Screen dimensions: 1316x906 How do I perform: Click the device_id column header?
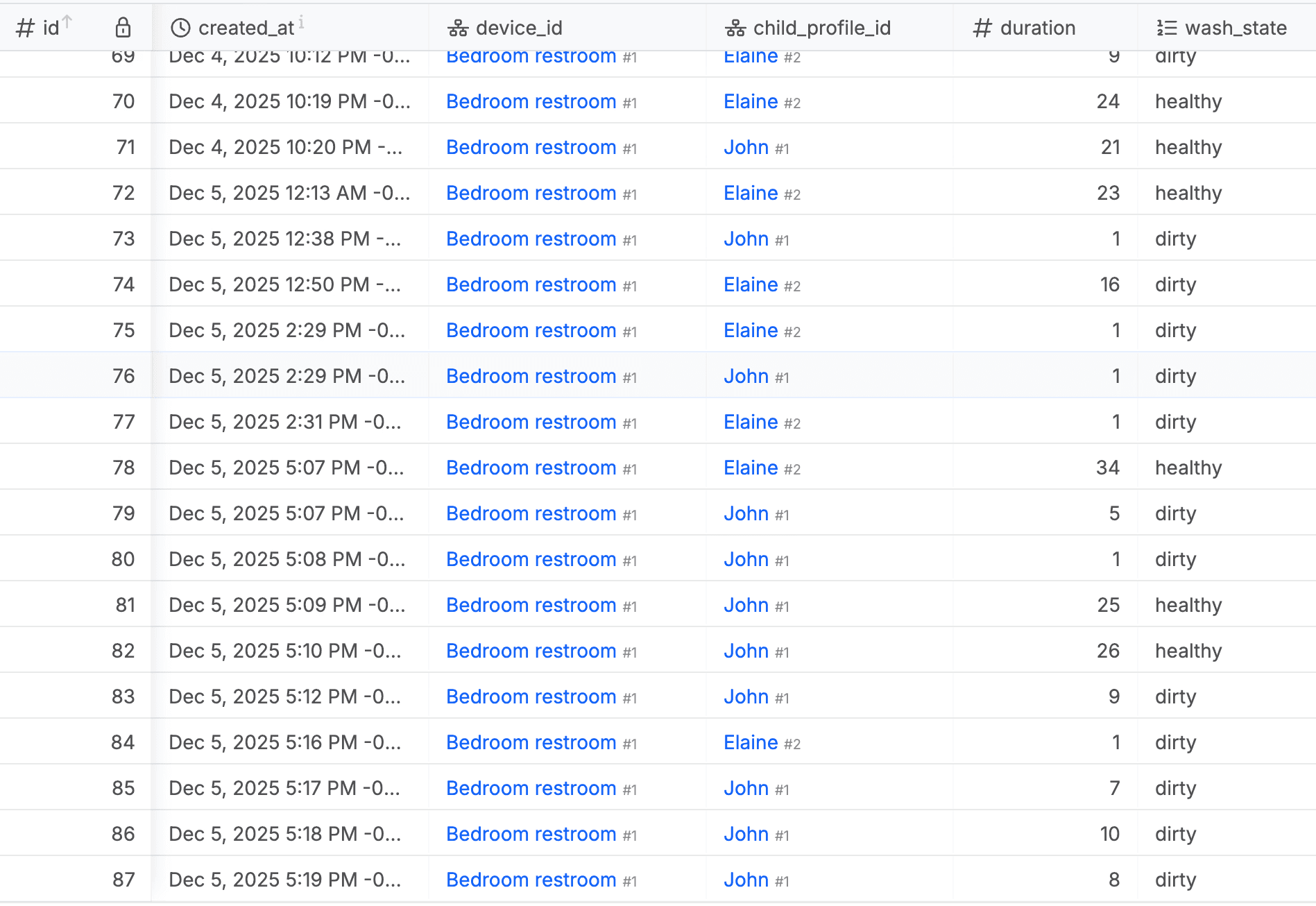(x=567, y=28)
